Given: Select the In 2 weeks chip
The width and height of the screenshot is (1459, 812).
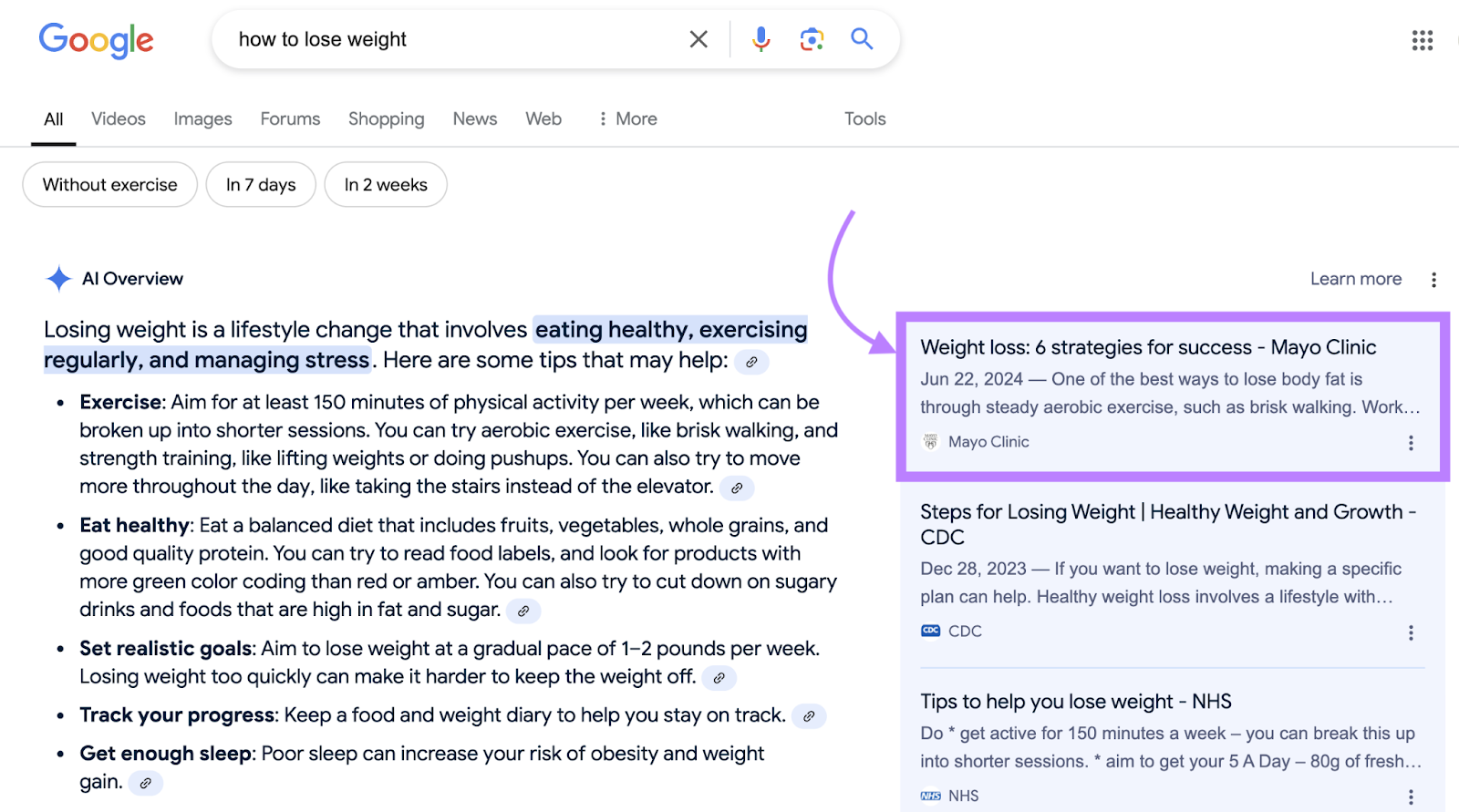Looking at the screenshot, I should (x=386, y=185).
